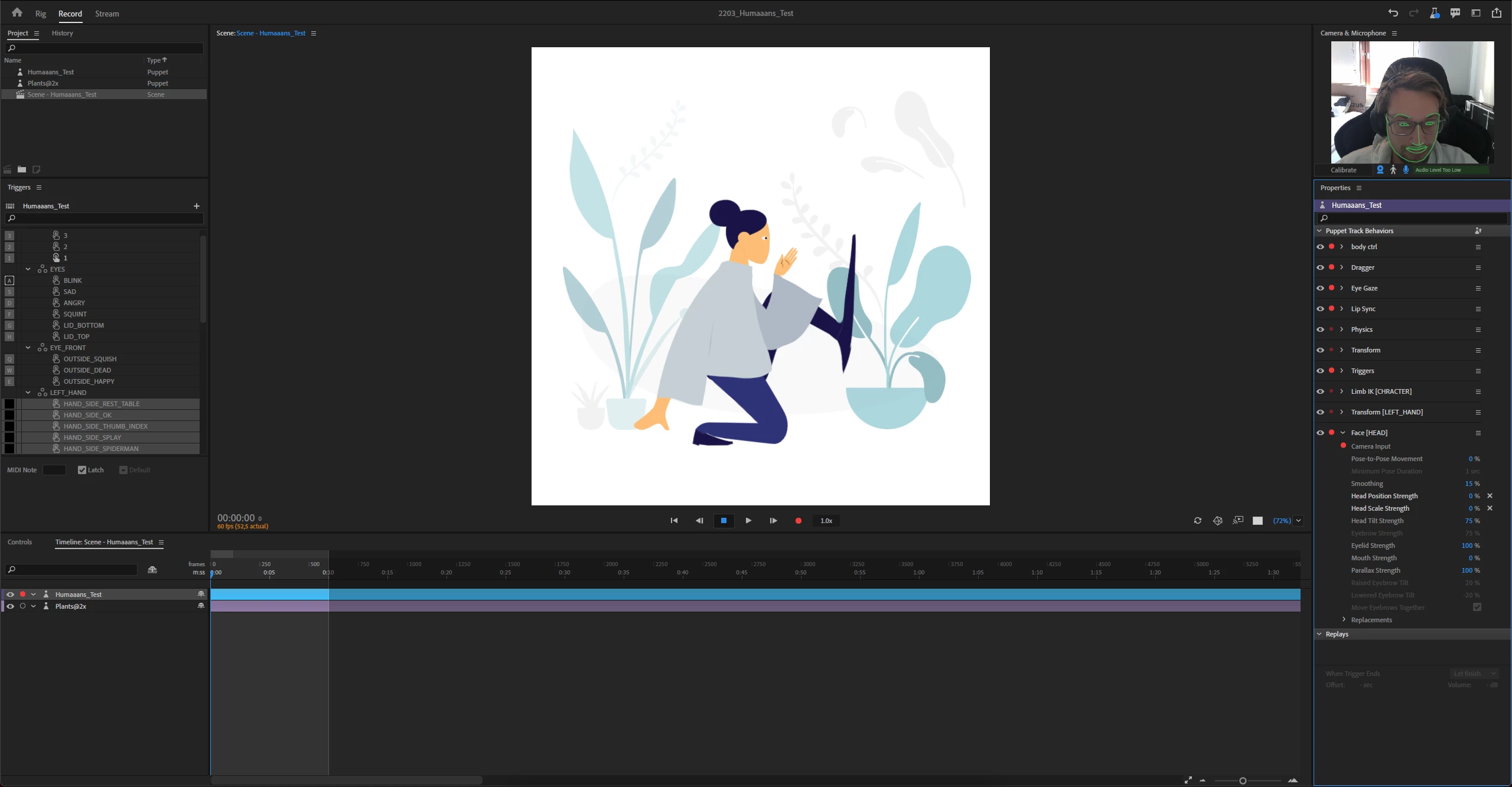
Task: Click the Home icon in top bar
Action: click(x=17, y=12)
